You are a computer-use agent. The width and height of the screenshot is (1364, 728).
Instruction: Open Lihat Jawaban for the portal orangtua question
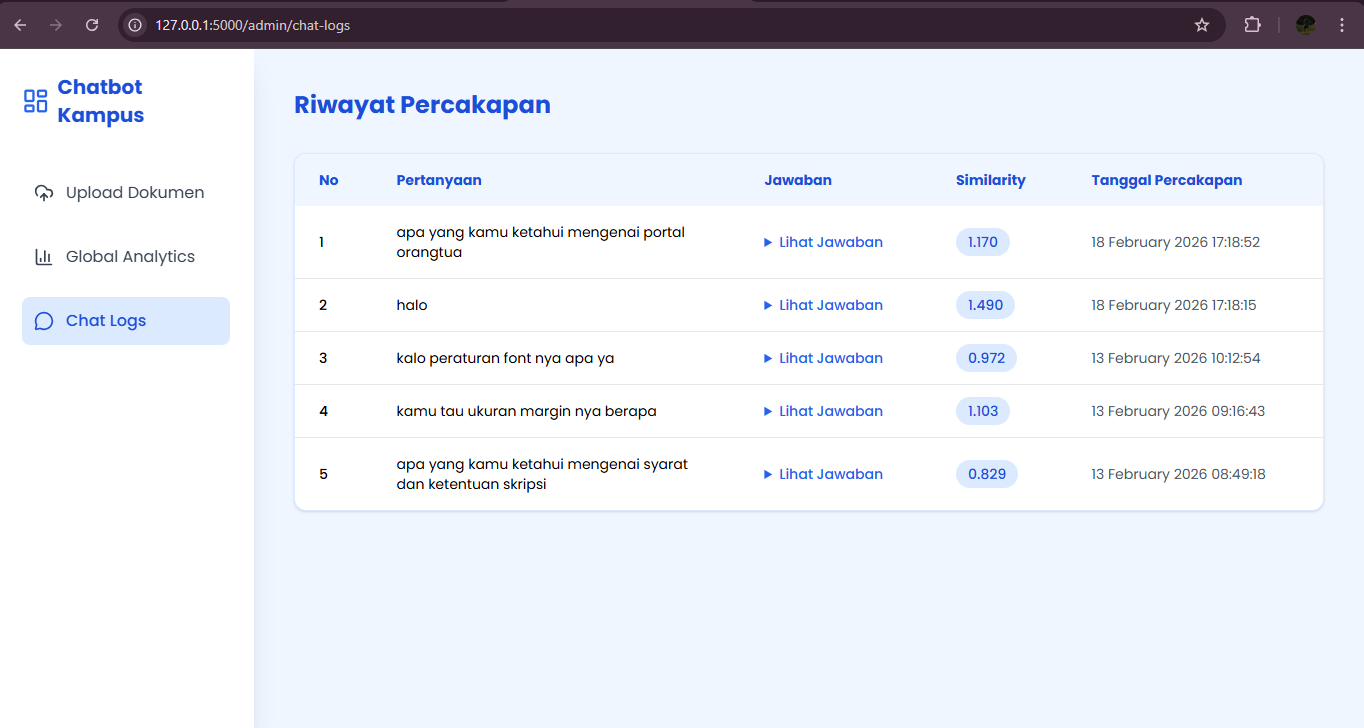pos(822,242)
